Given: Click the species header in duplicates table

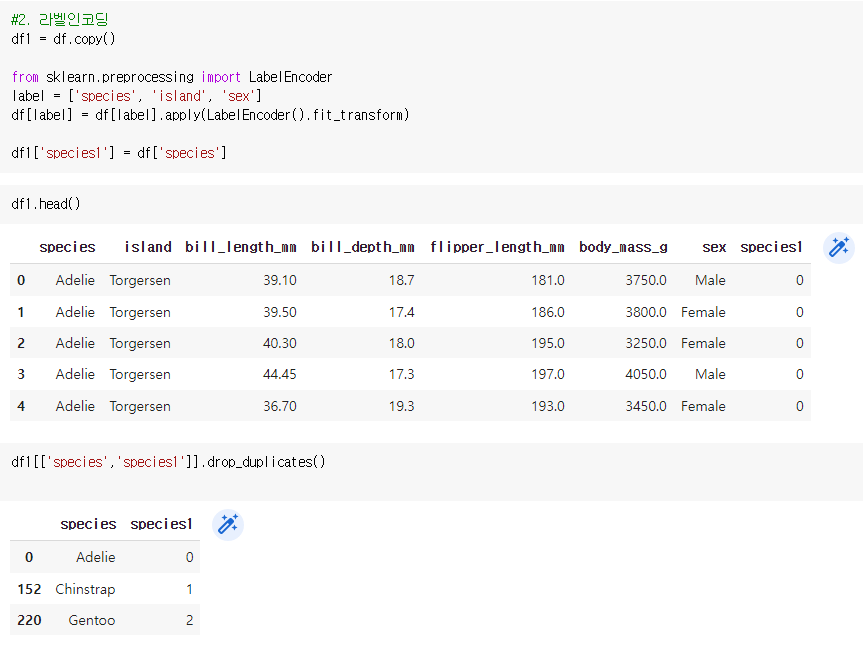Looking at the screenshot, I should point(88,524).
